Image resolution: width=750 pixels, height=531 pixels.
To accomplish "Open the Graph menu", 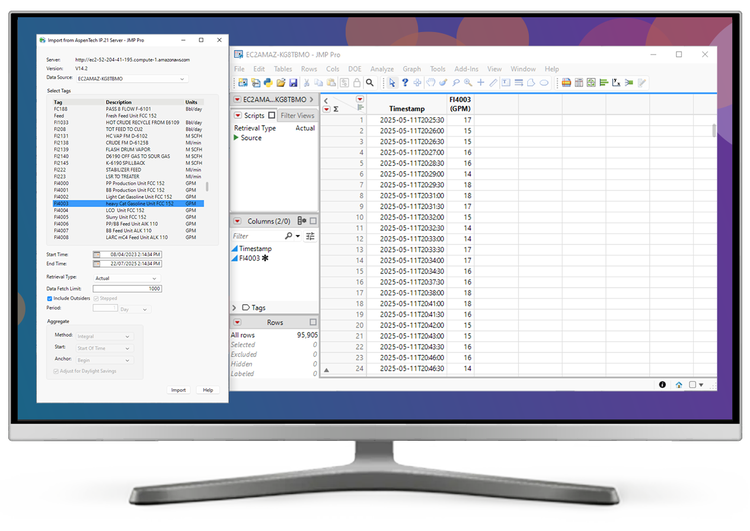I will coord(412,69).
